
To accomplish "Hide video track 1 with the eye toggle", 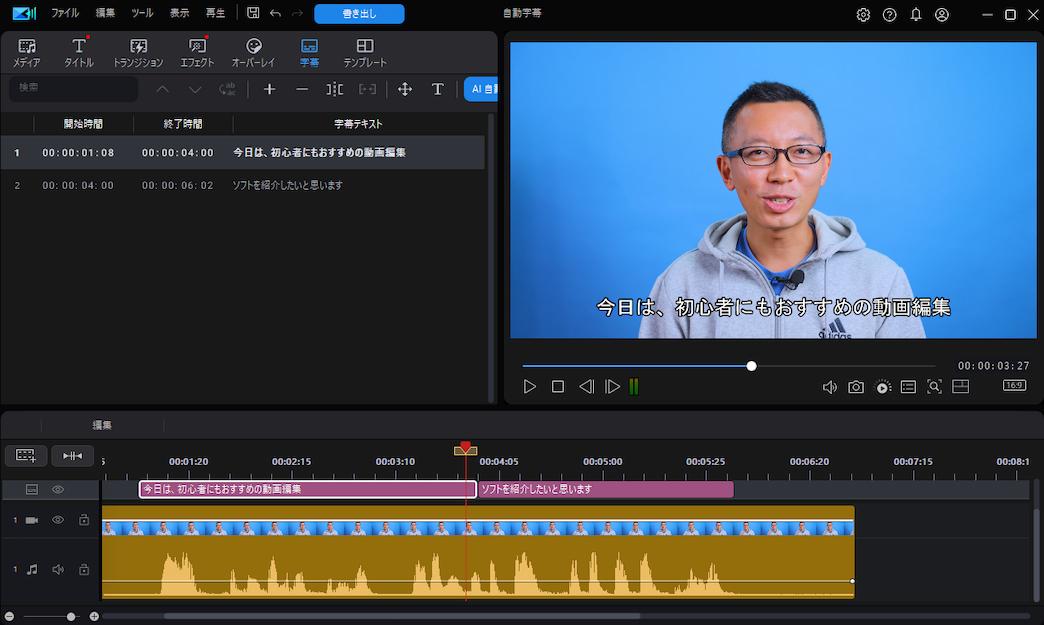I will [58, 520].
